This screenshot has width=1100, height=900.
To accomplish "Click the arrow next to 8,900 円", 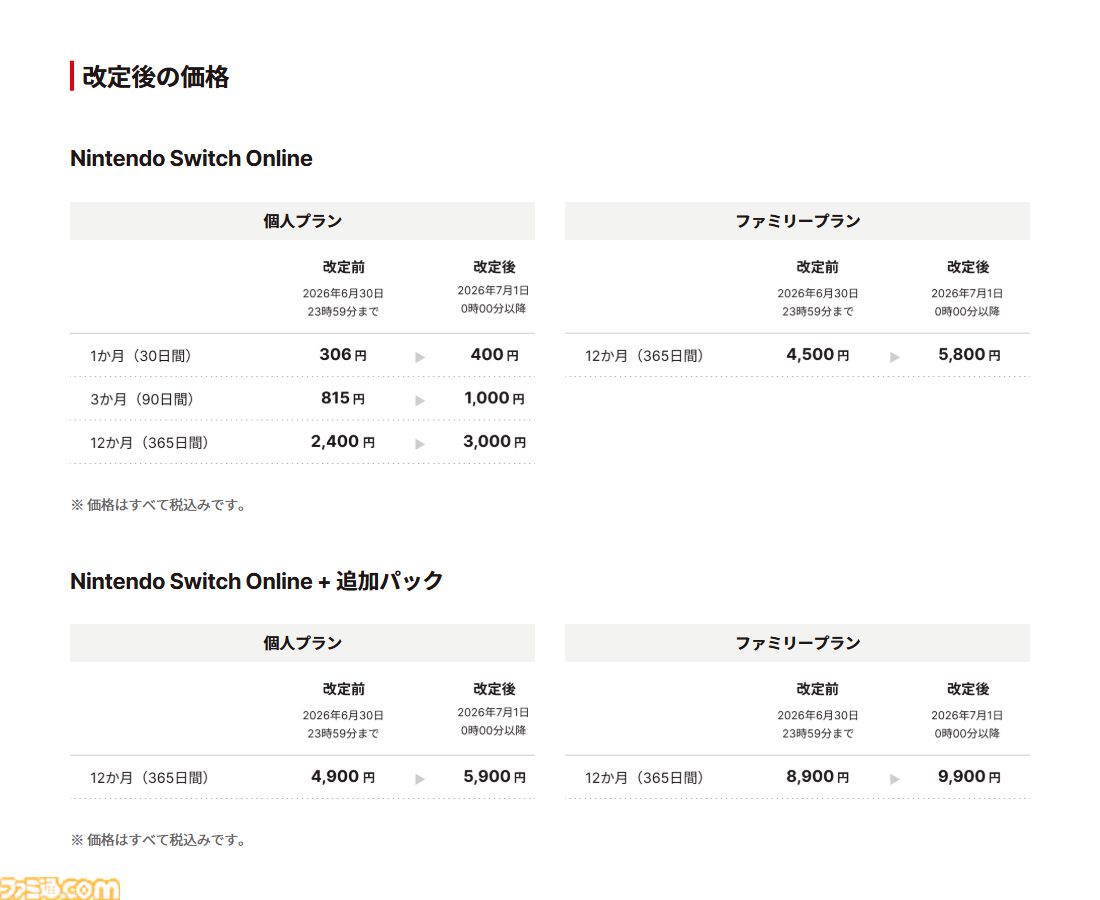I will [894, 779].
